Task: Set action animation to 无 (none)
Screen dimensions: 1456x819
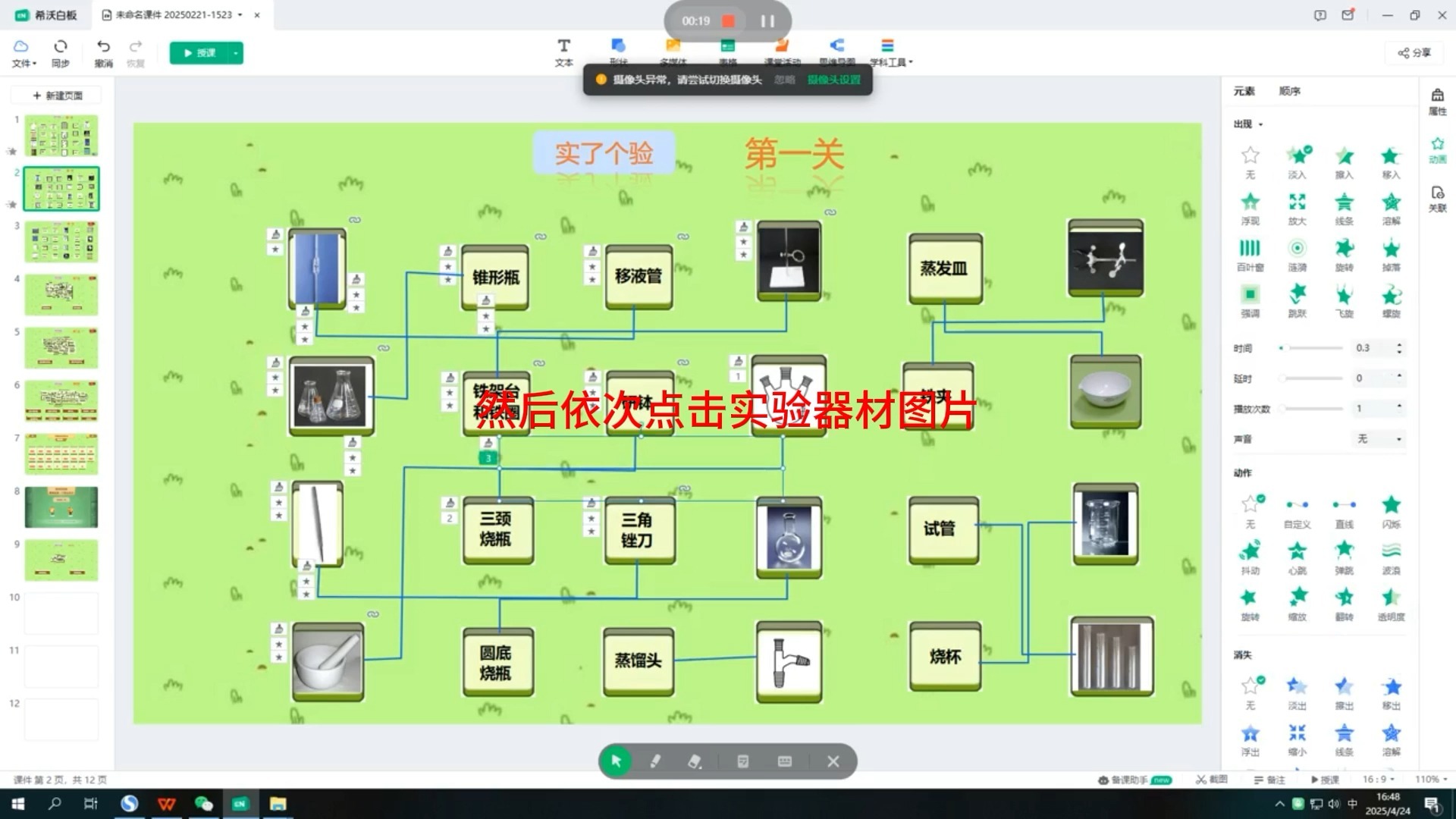Action: point(1250,512)
